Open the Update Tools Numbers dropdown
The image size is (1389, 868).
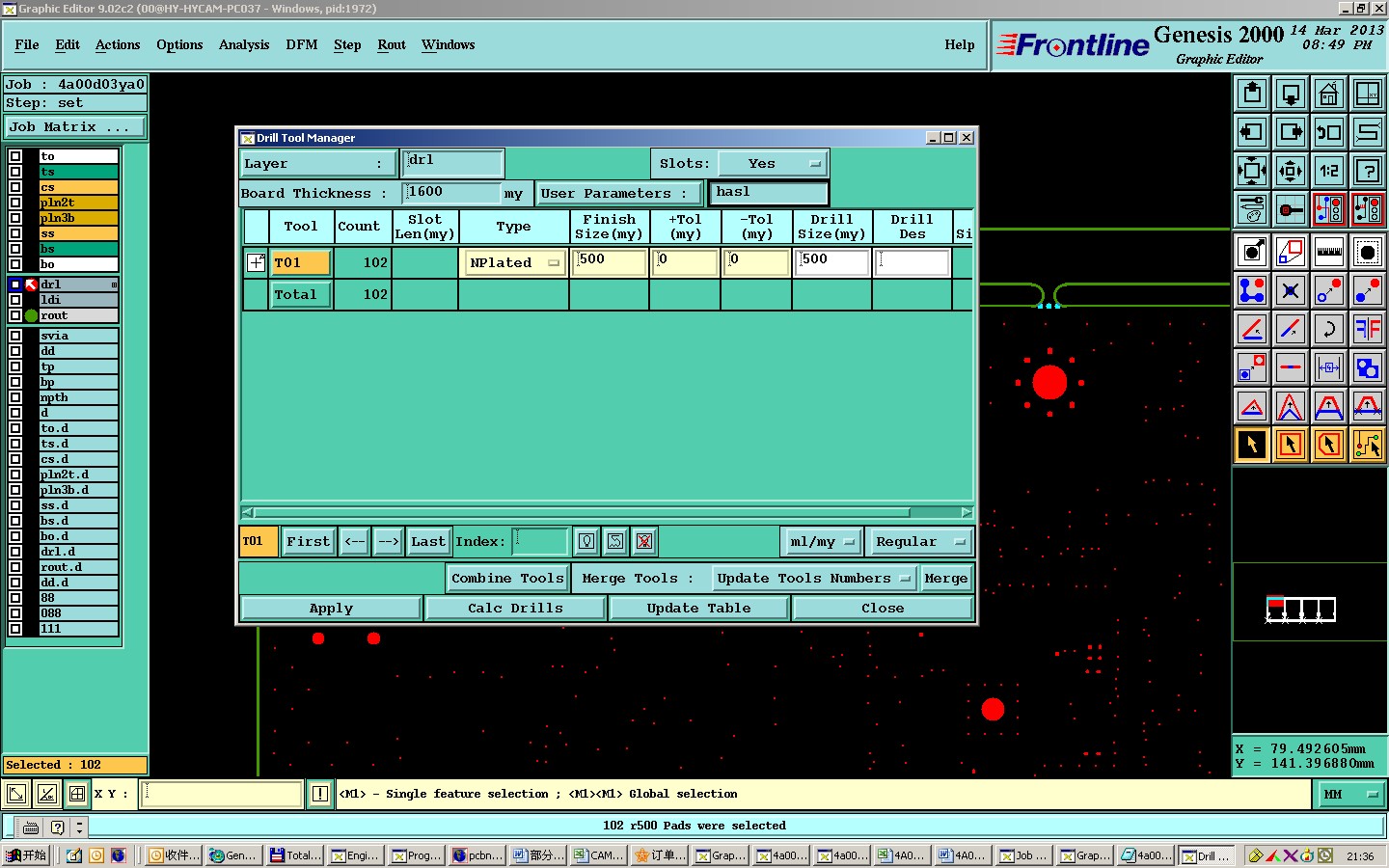813,578
